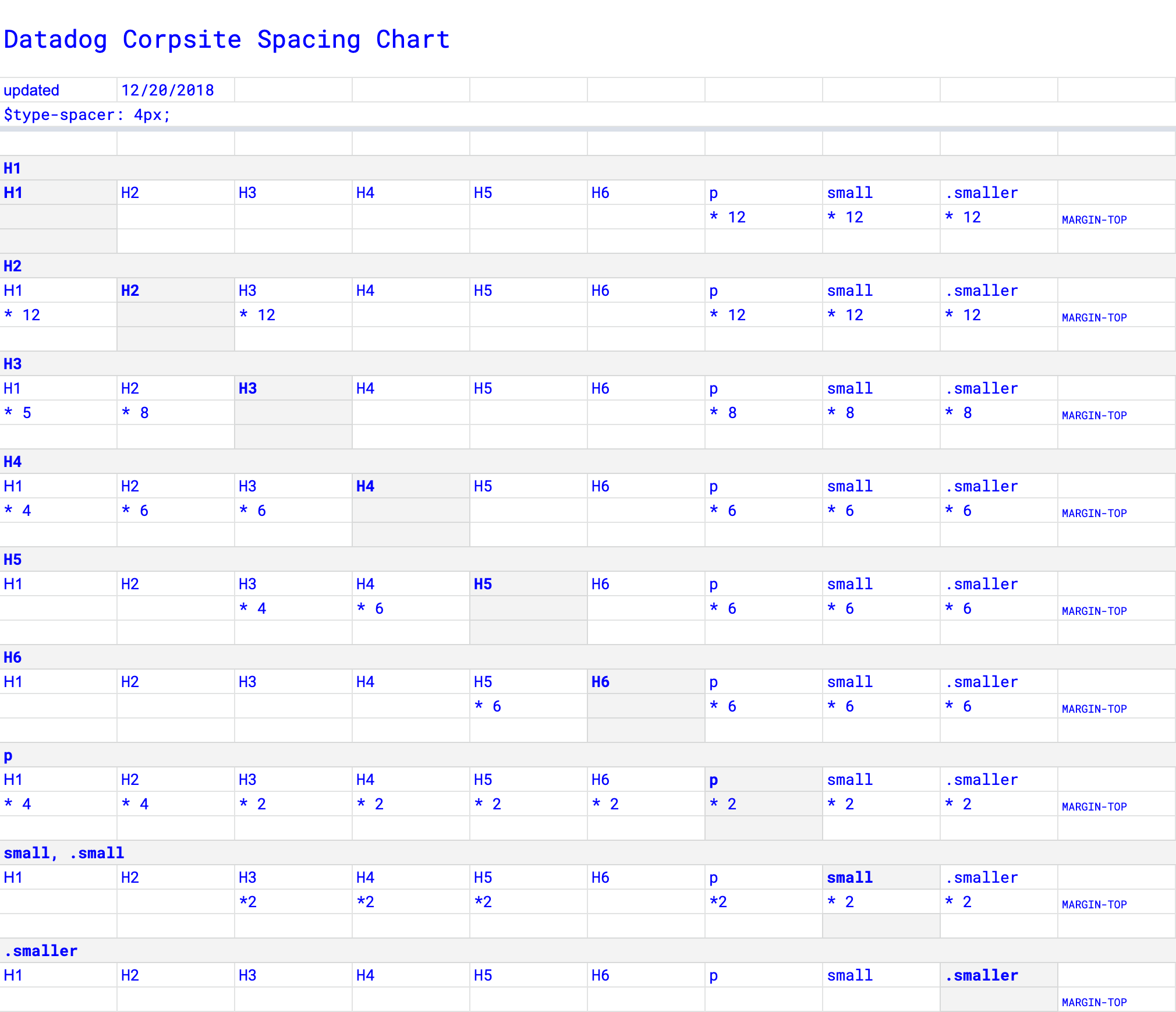Click '*2' under p in small section

point(764,902)
